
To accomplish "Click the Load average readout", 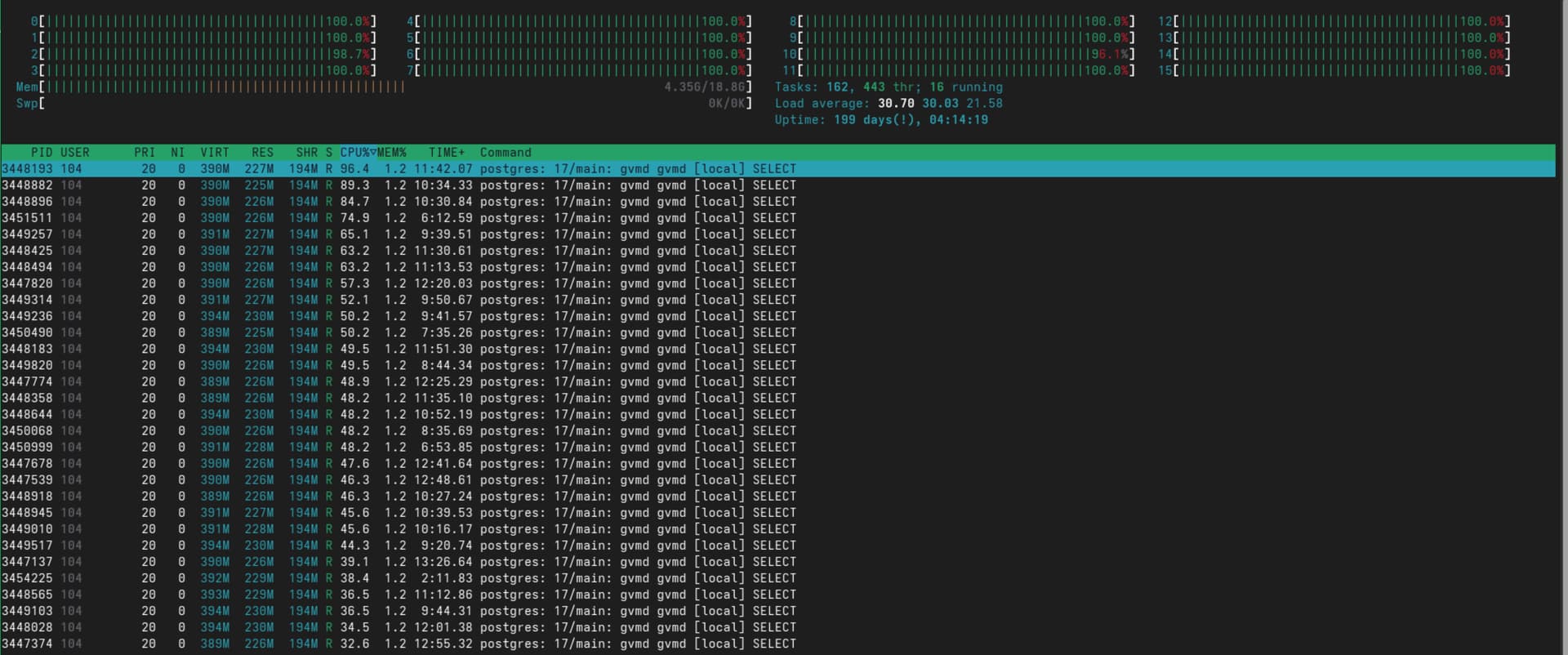I will click(889, 103).
